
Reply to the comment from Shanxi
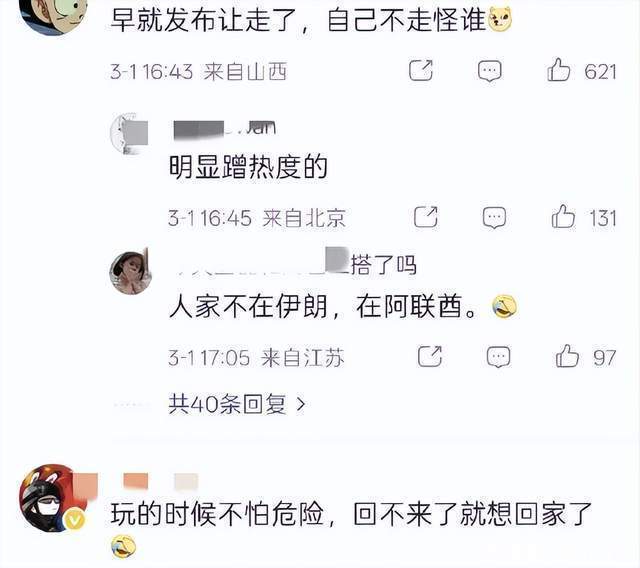(x=489, y=71)
